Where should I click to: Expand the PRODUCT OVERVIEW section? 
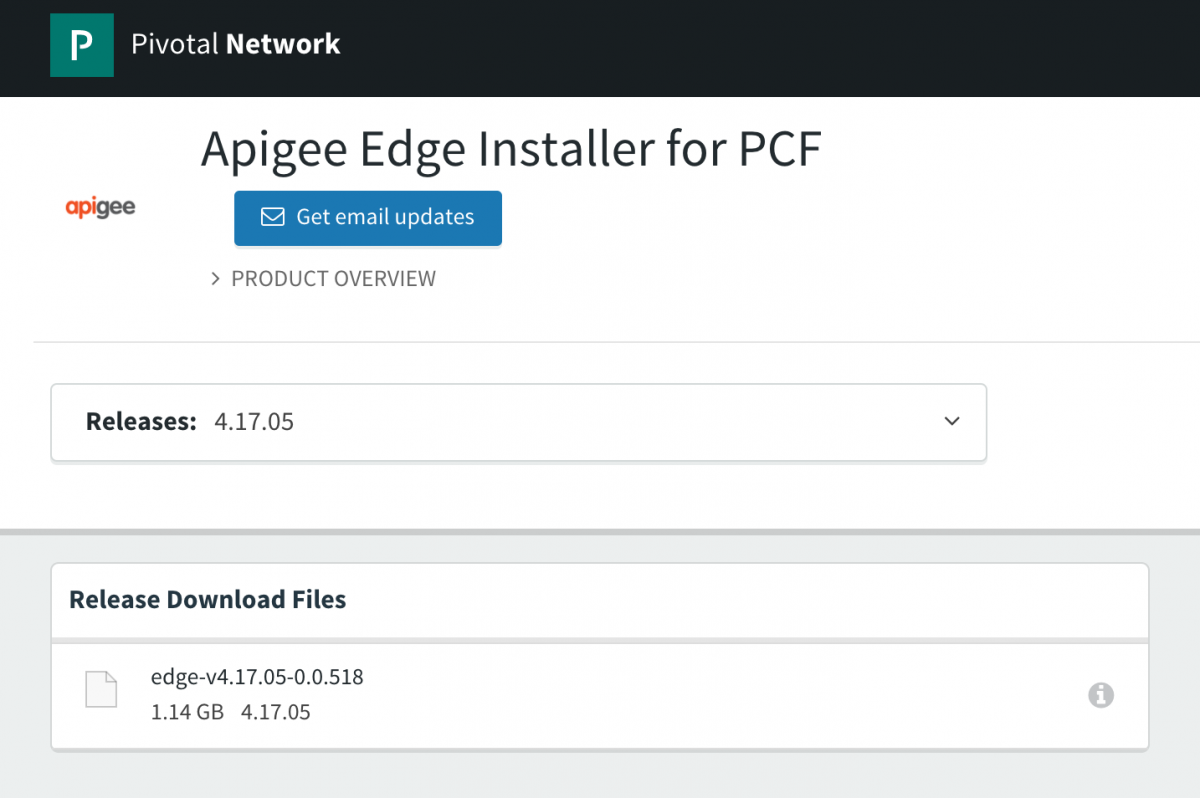(333, 278)
